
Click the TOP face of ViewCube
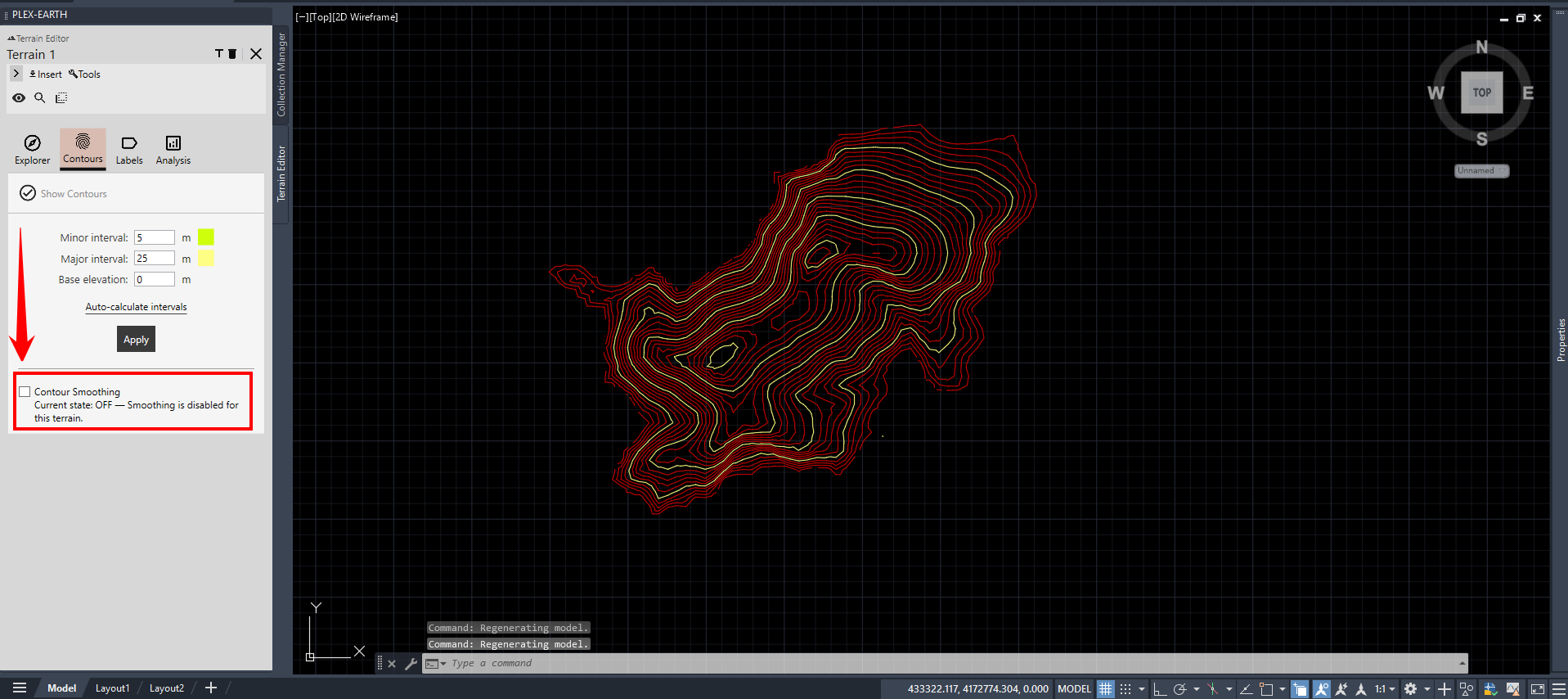(x=1482, y=92)
